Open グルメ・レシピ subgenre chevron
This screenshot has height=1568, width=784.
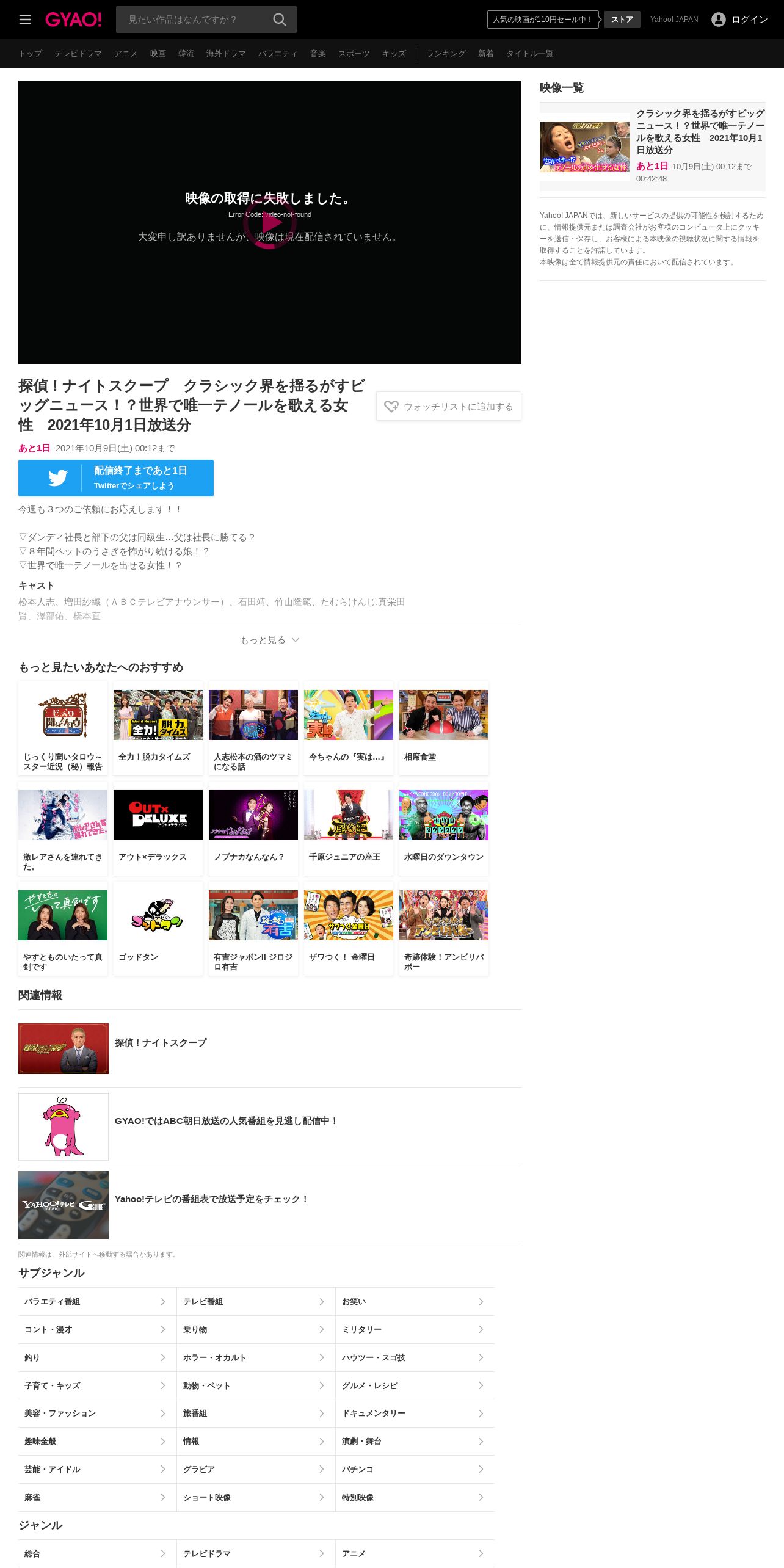[481, 1385]
